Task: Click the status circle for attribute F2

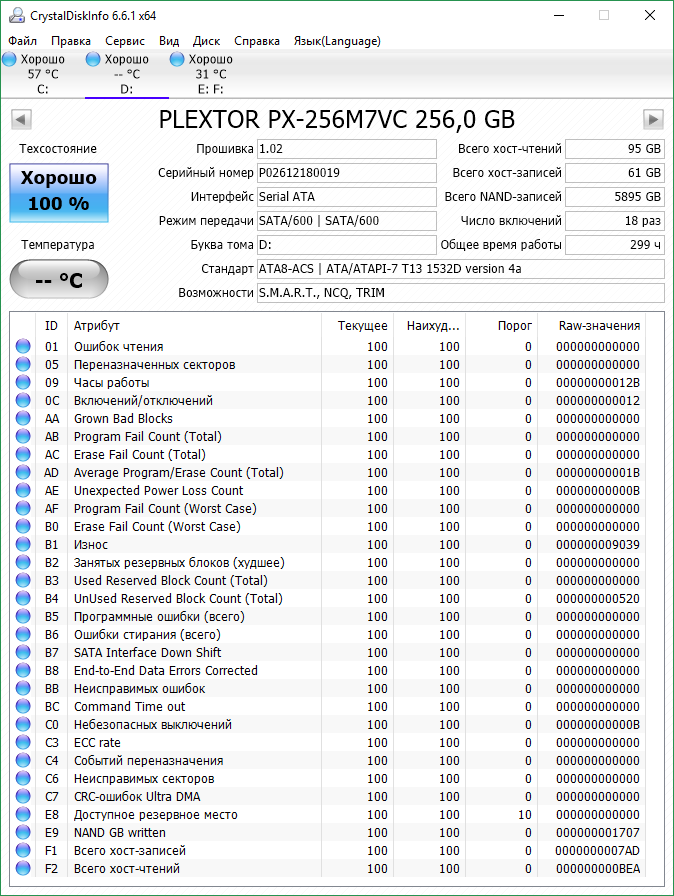Action: [23, 868]
